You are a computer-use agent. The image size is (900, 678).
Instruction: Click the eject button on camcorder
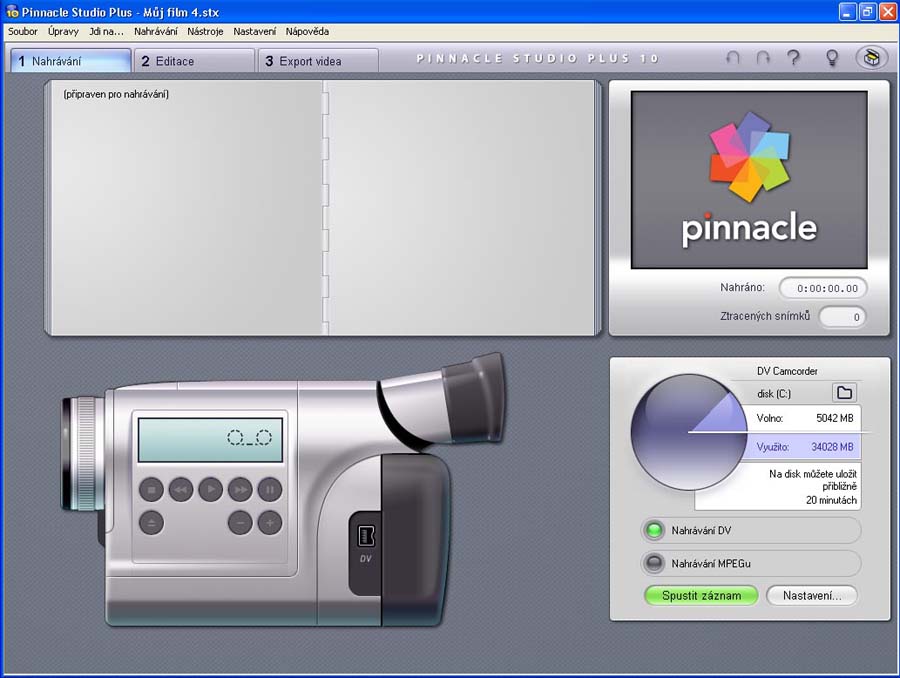click(x=151, y=521)
